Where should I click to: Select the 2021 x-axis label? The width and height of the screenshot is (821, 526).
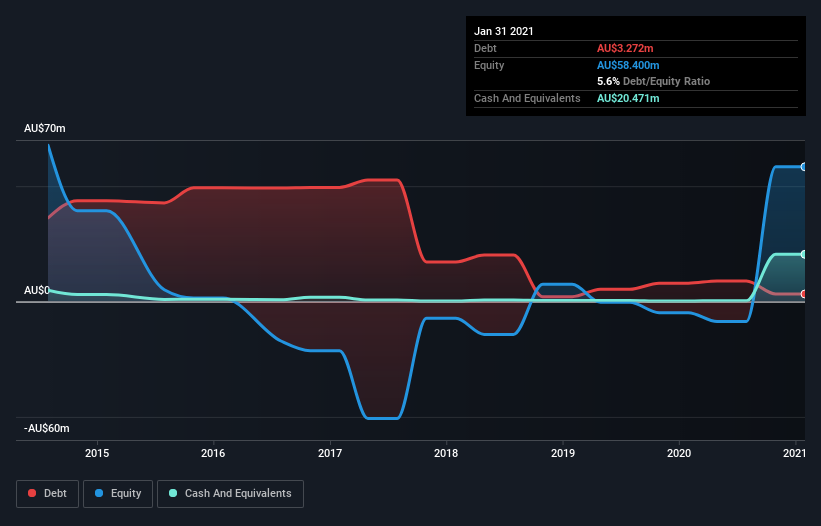(x=794, y=453)
